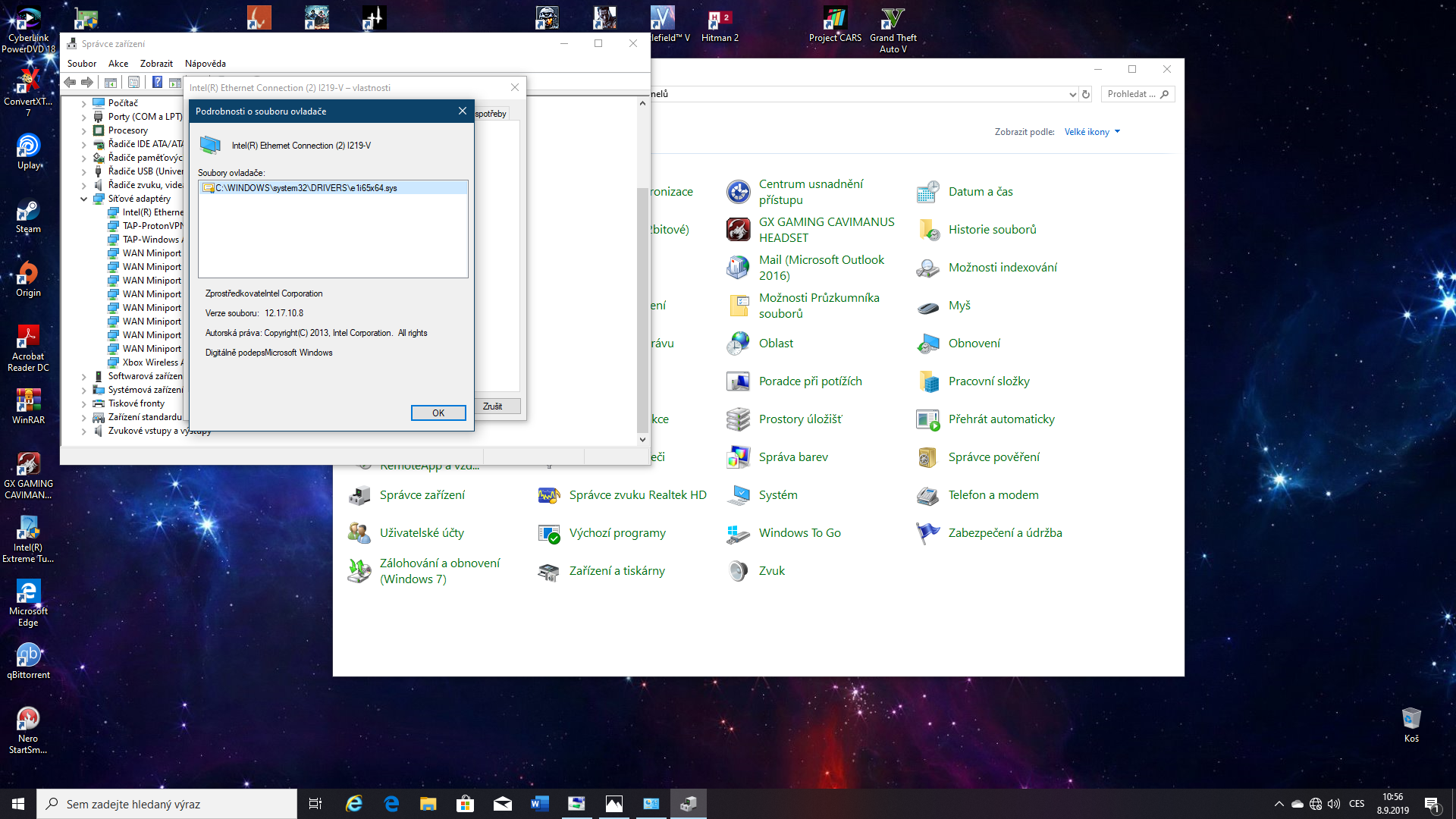
Task: Expand the Procesory tree node
Action: pyautogui.click(x=84, y=130)
